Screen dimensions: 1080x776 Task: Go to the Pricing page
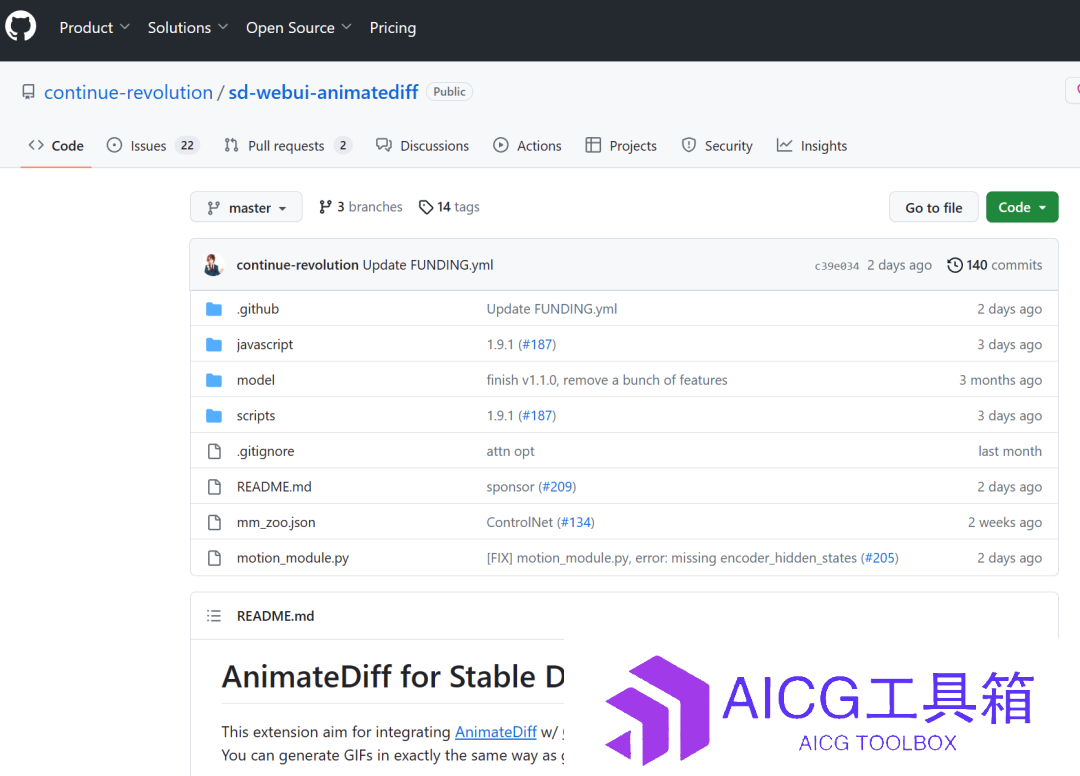tap(393, 28)
